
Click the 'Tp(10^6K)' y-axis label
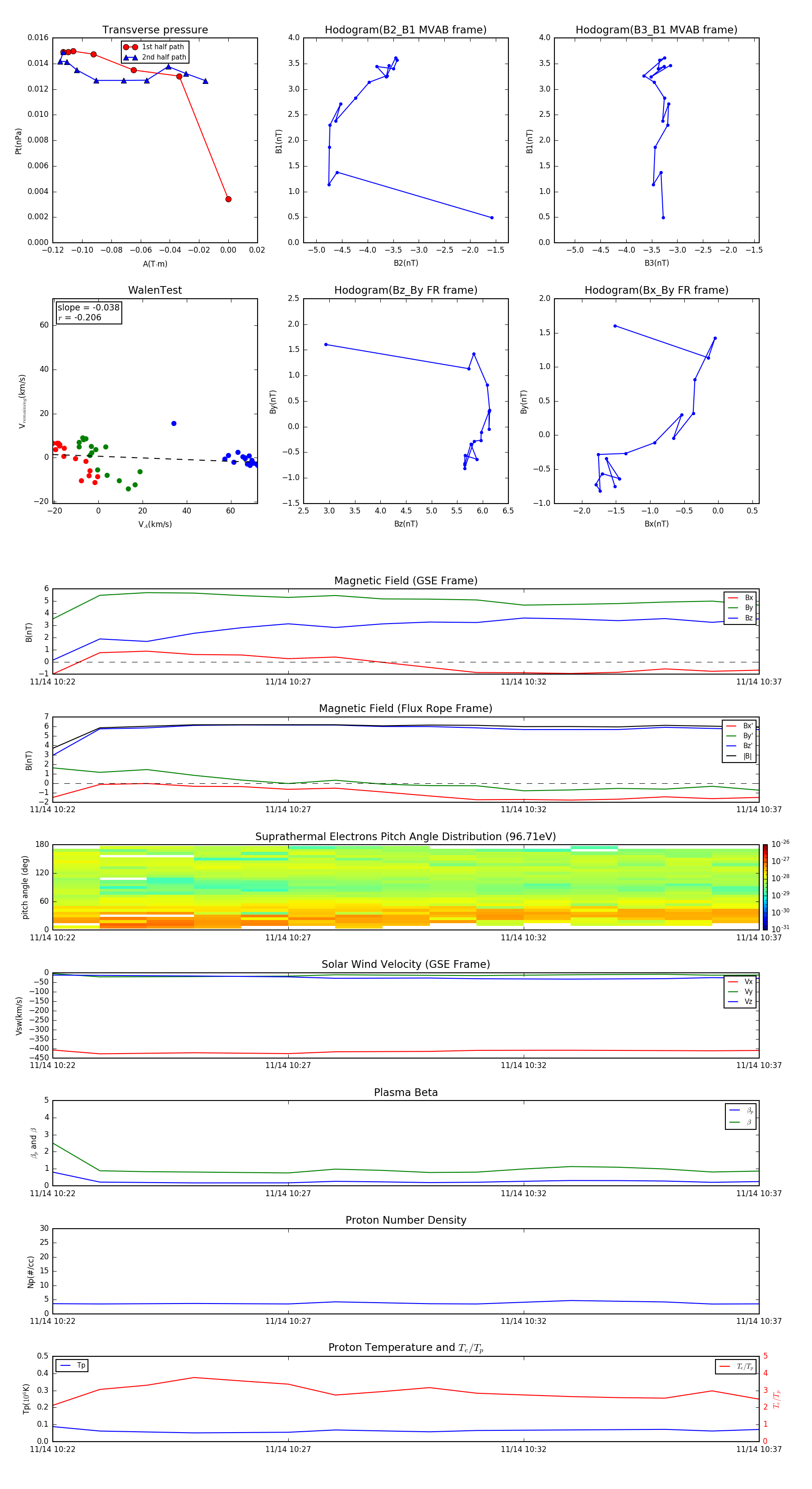pos(26,1399)
